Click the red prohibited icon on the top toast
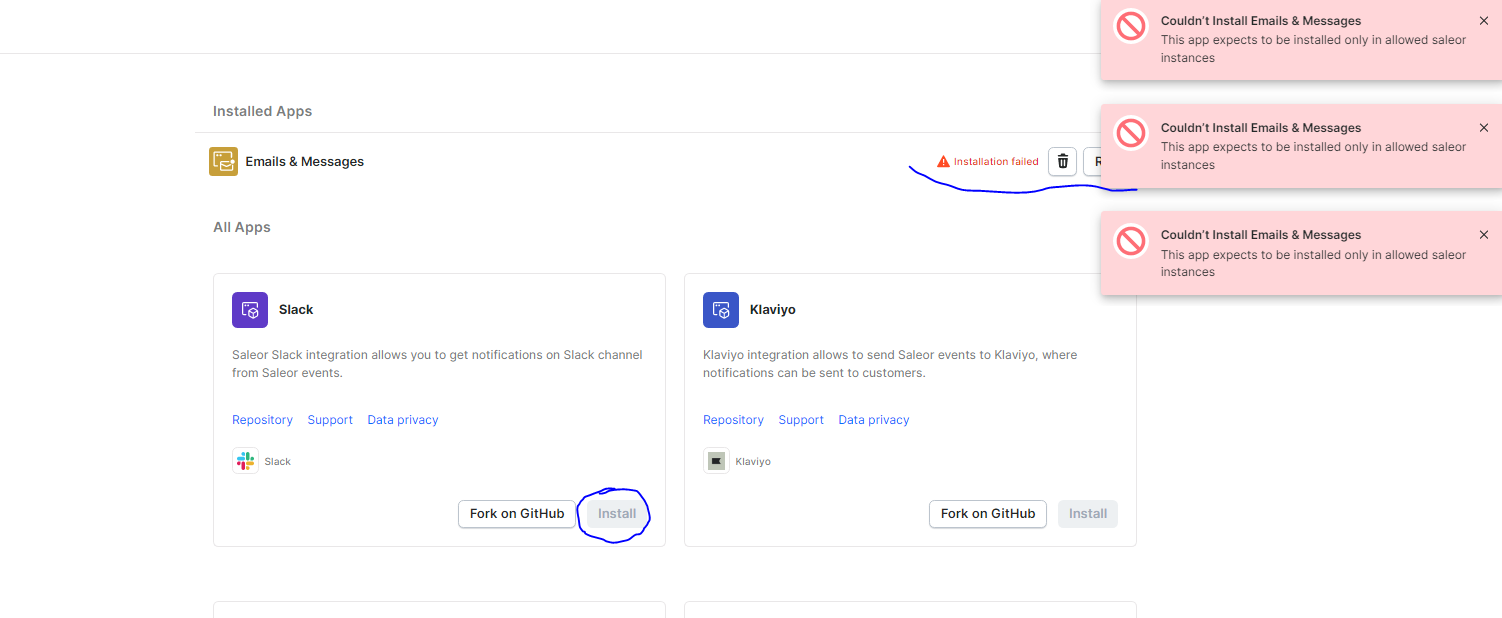This screenshot has width=1502, height=618. click(1130, 27)
